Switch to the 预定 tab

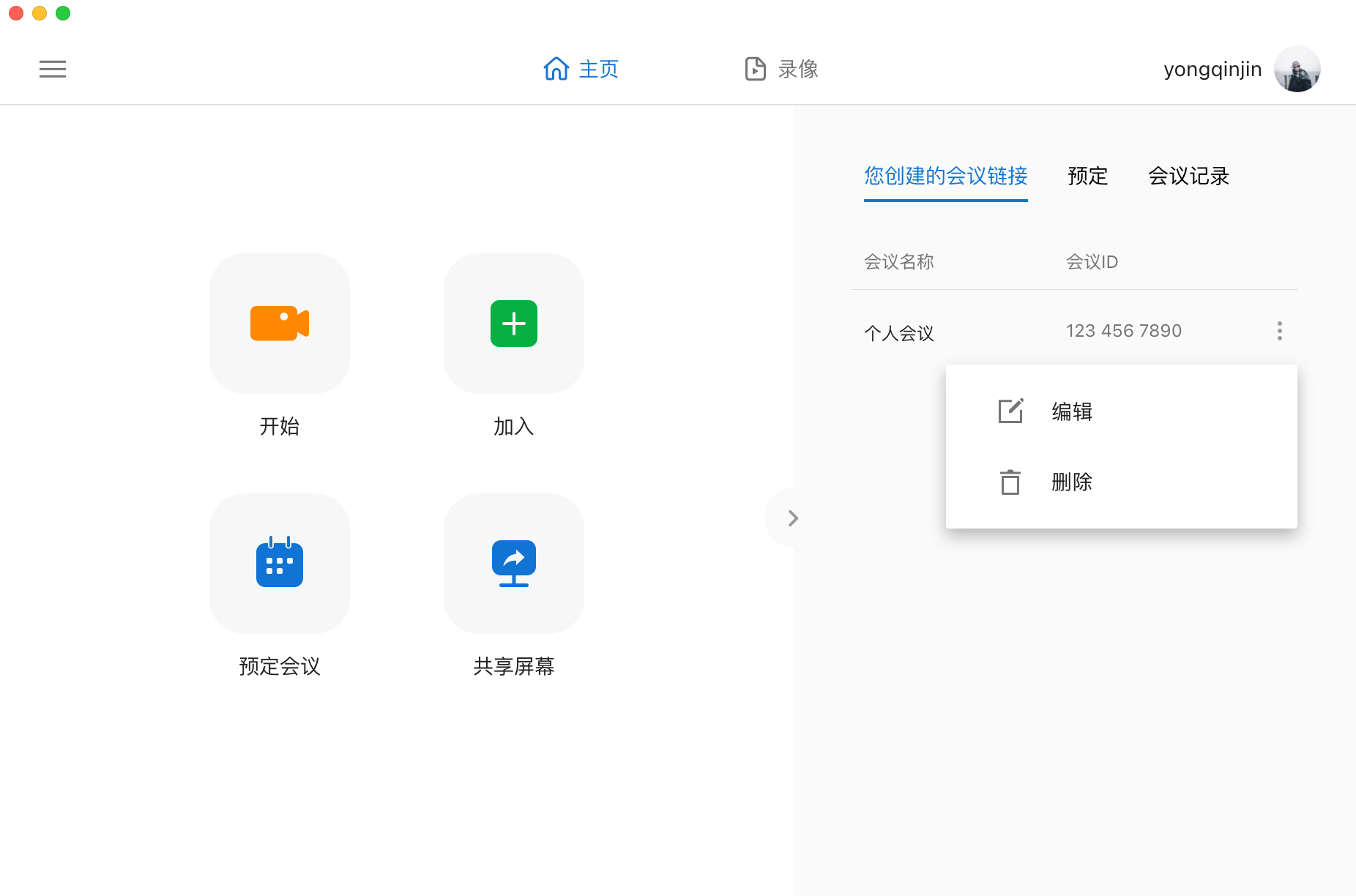click(x=1087, y=176)
